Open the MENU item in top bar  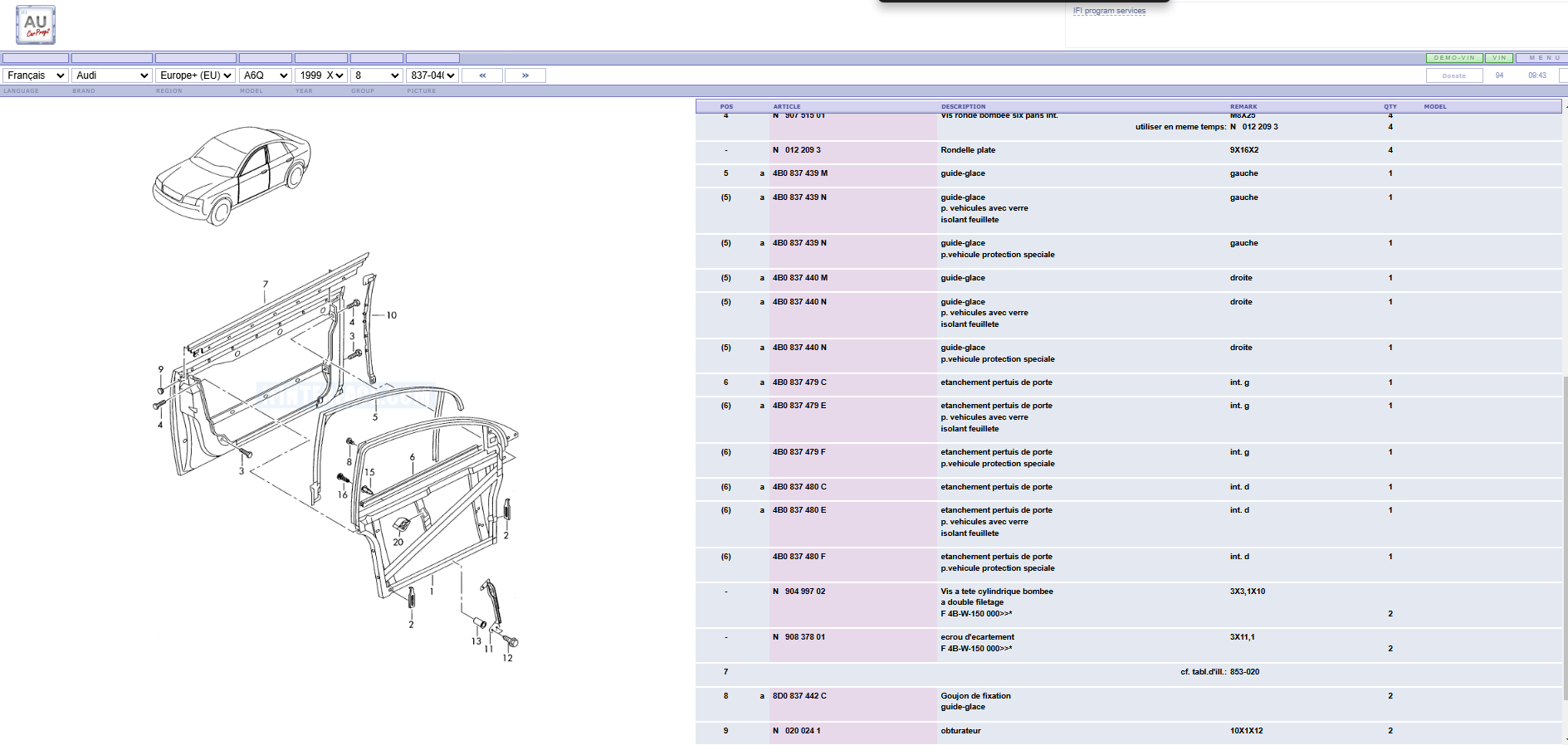point(1539,58)
